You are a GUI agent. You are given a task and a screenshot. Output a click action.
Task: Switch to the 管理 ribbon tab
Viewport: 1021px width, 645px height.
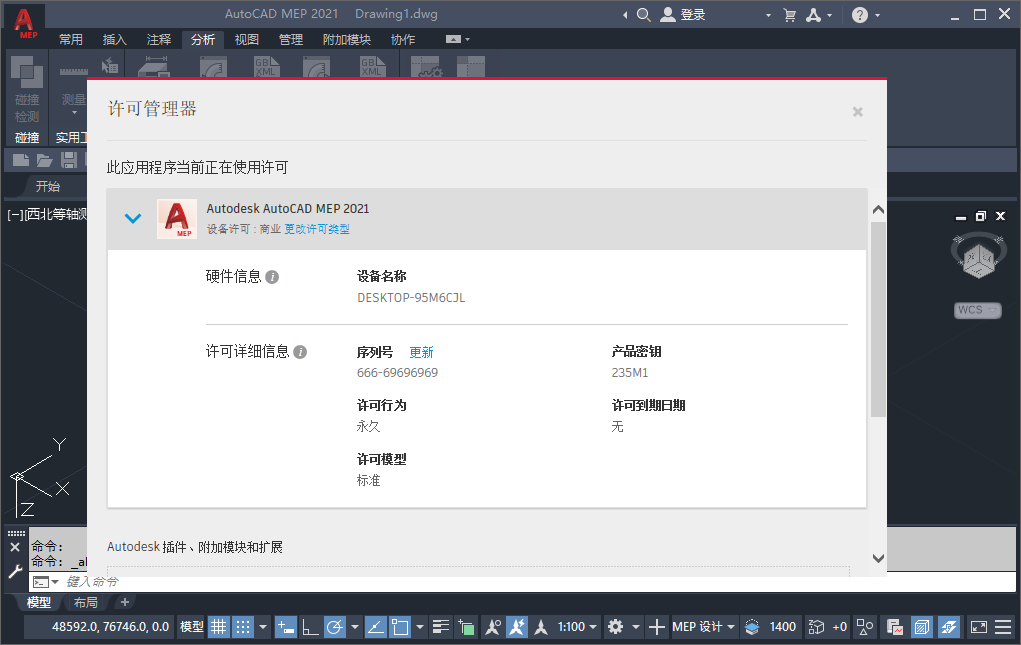click(x=290, y=40)
